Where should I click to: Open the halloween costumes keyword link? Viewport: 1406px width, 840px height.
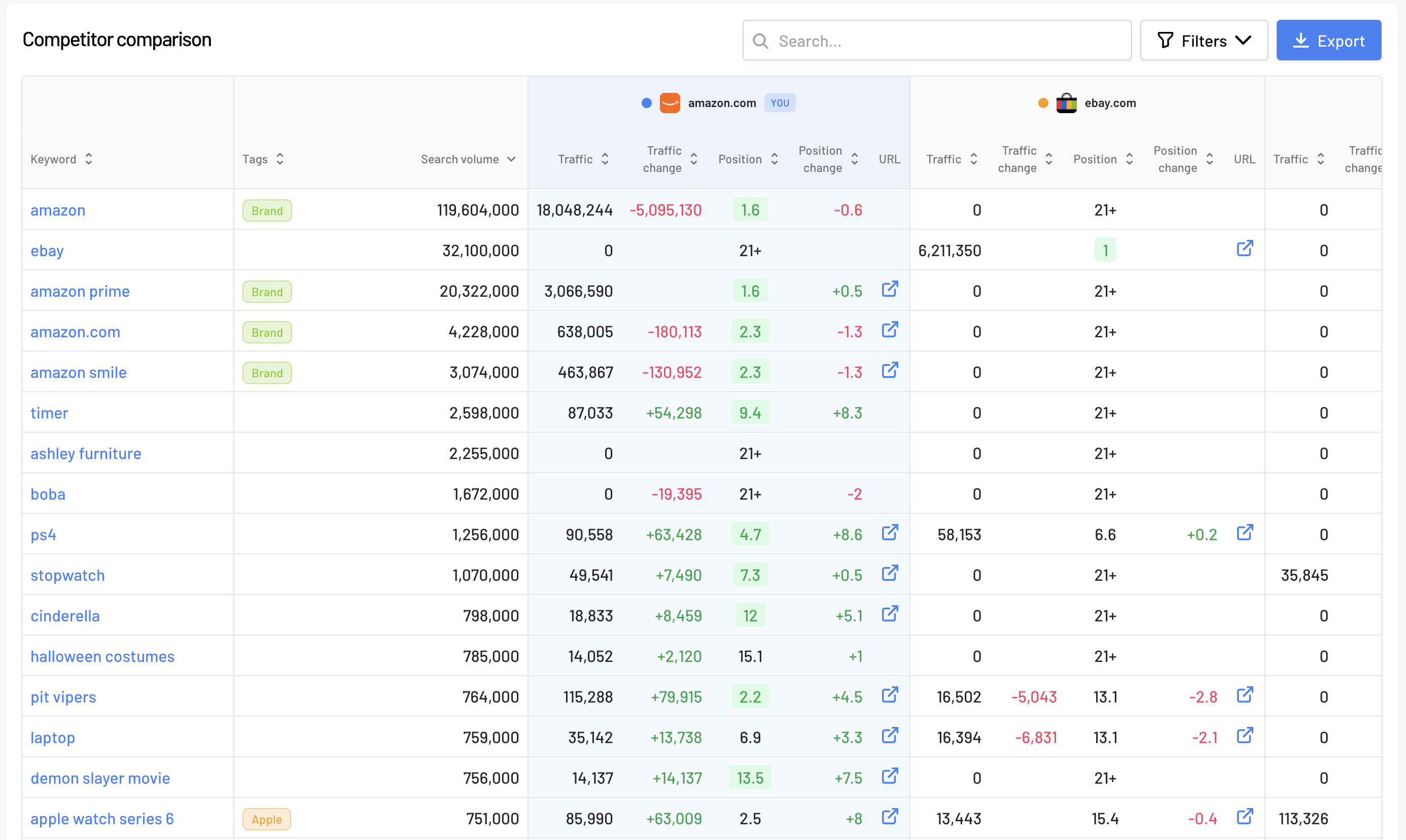click(102, 656)
